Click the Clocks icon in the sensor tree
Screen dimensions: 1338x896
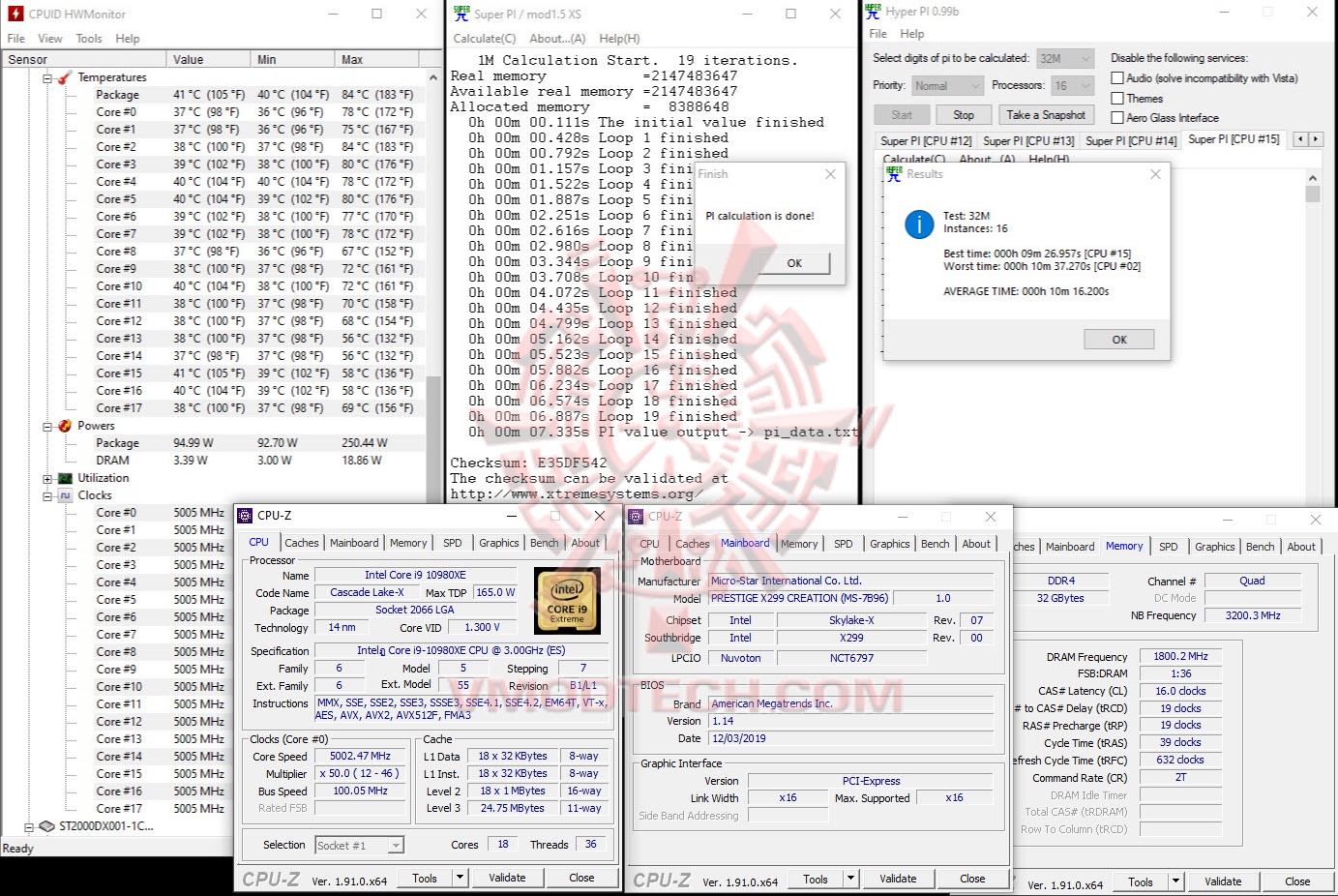point(65,495)
